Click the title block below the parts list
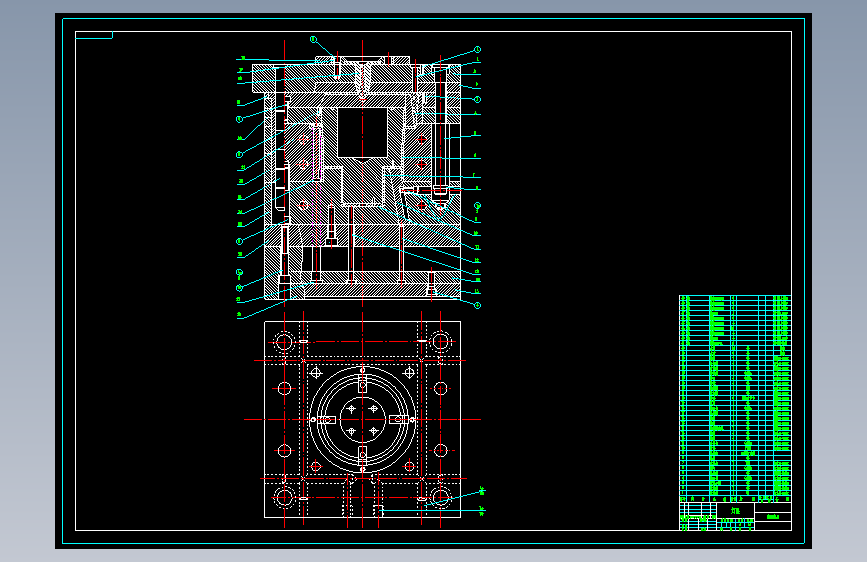867x562 pixels. [x=735, y=517]
